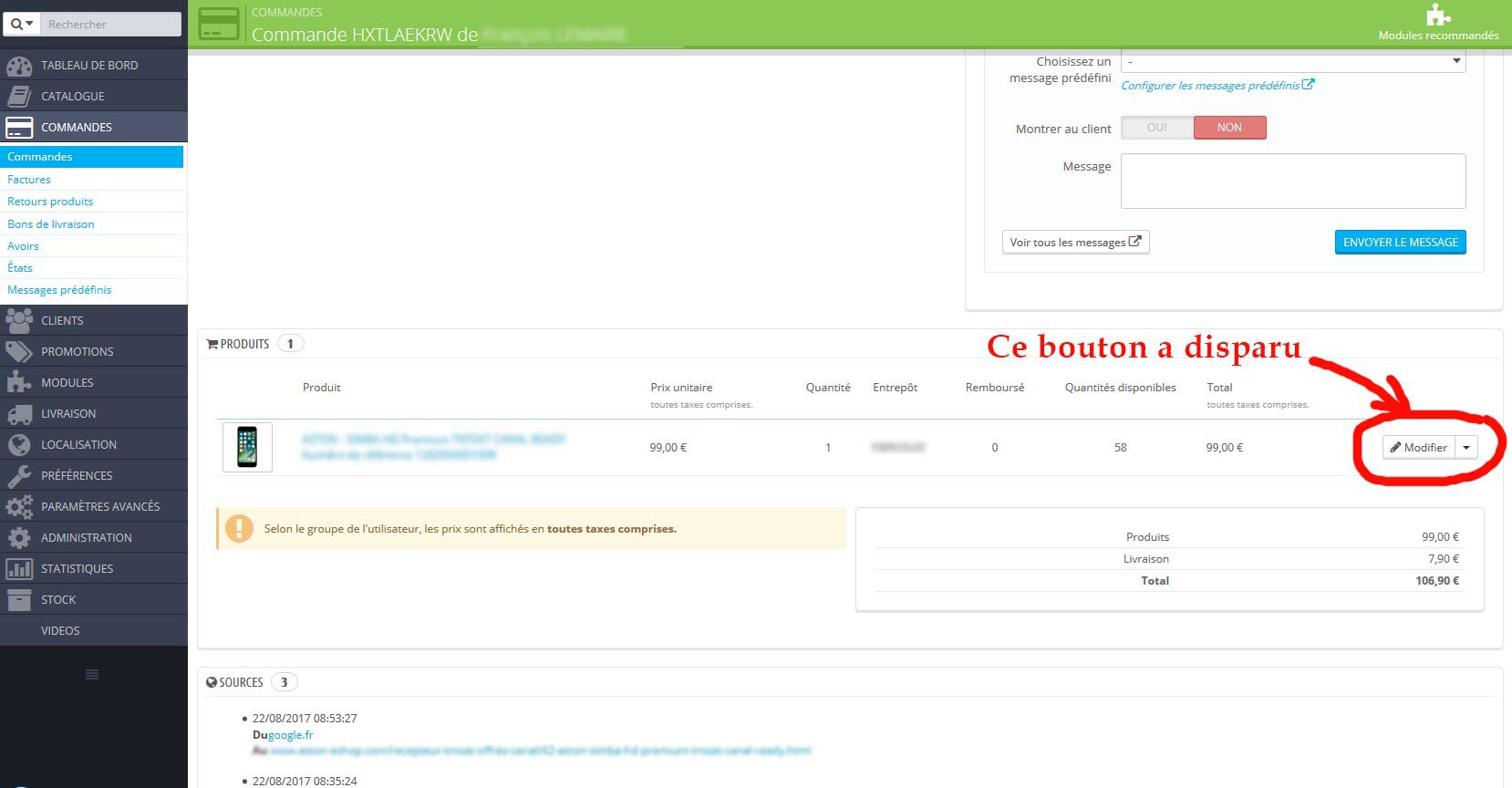Open the google.fr source link
Image resolution: width=1512 pixels, height=788 pixels.
291,735
